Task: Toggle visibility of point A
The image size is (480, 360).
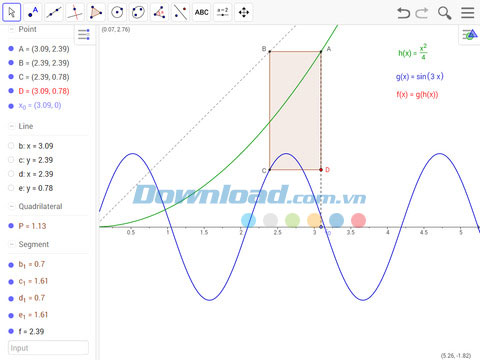Action: [11, 49]
